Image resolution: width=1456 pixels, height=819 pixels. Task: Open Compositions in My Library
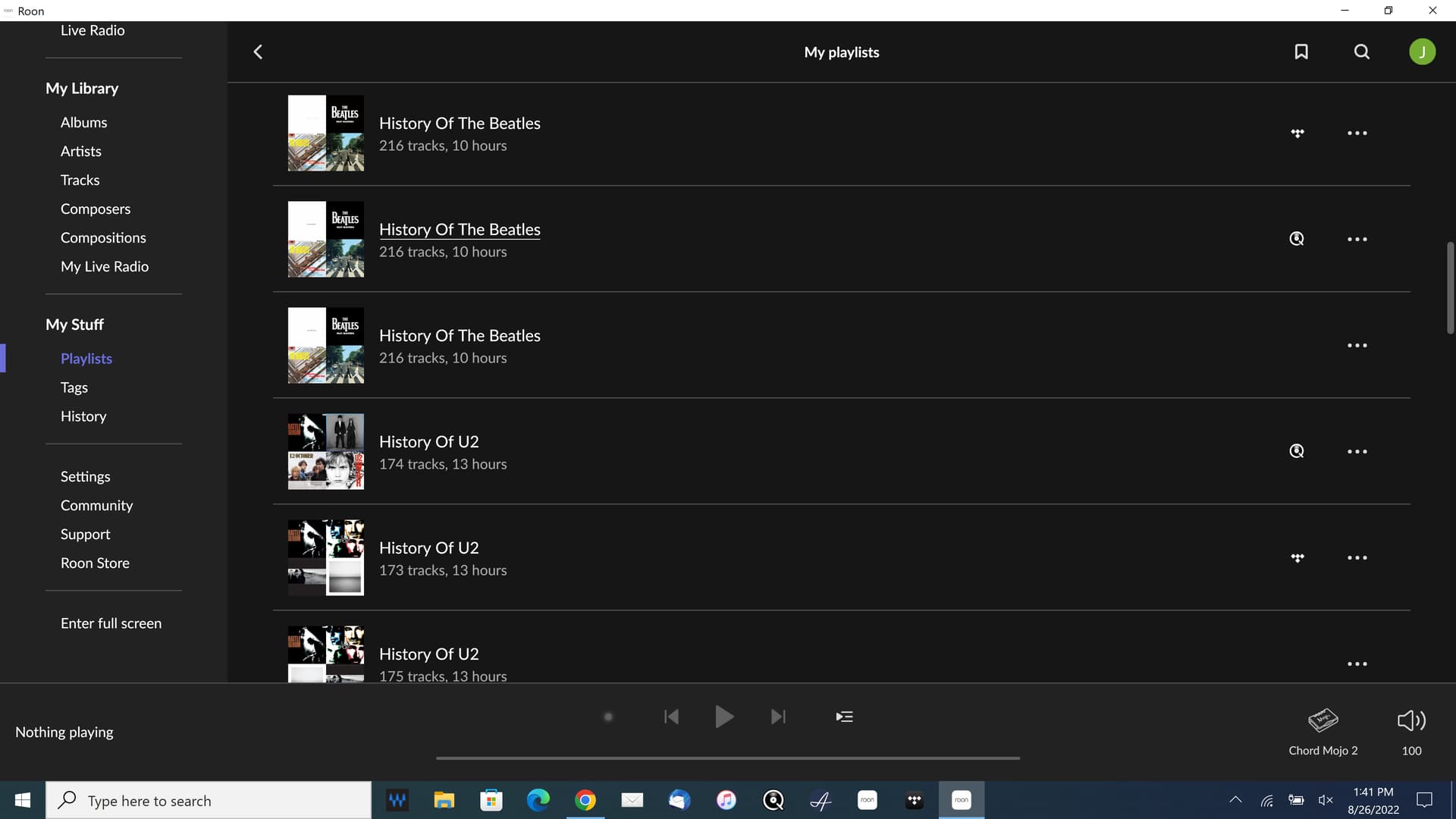pyautogui.click(x=103, y=237)
